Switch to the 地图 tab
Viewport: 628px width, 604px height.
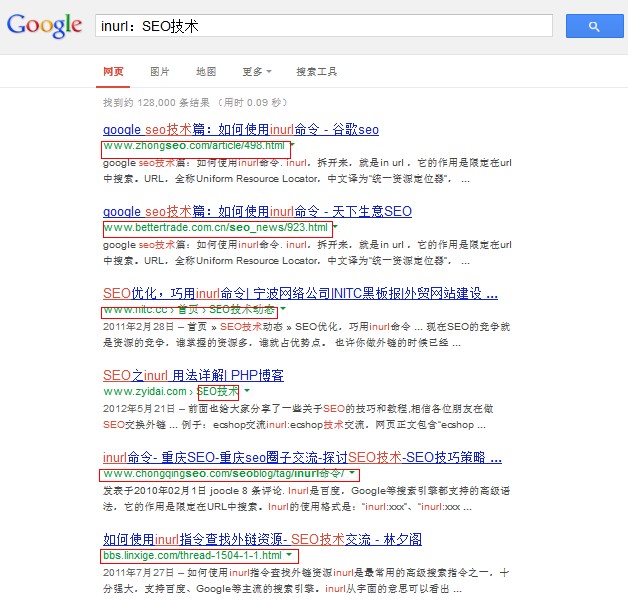click(x=206, y=72)
